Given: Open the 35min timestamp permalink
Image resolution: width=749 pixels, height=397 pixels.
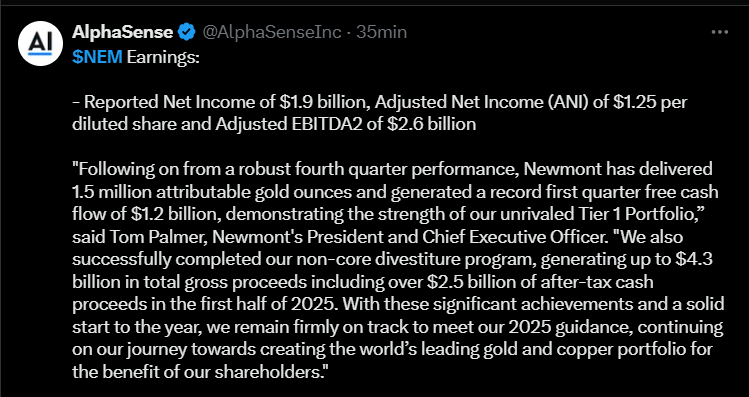Looking at the screenshot, I should pyautogui.click(x=382, y=32).
